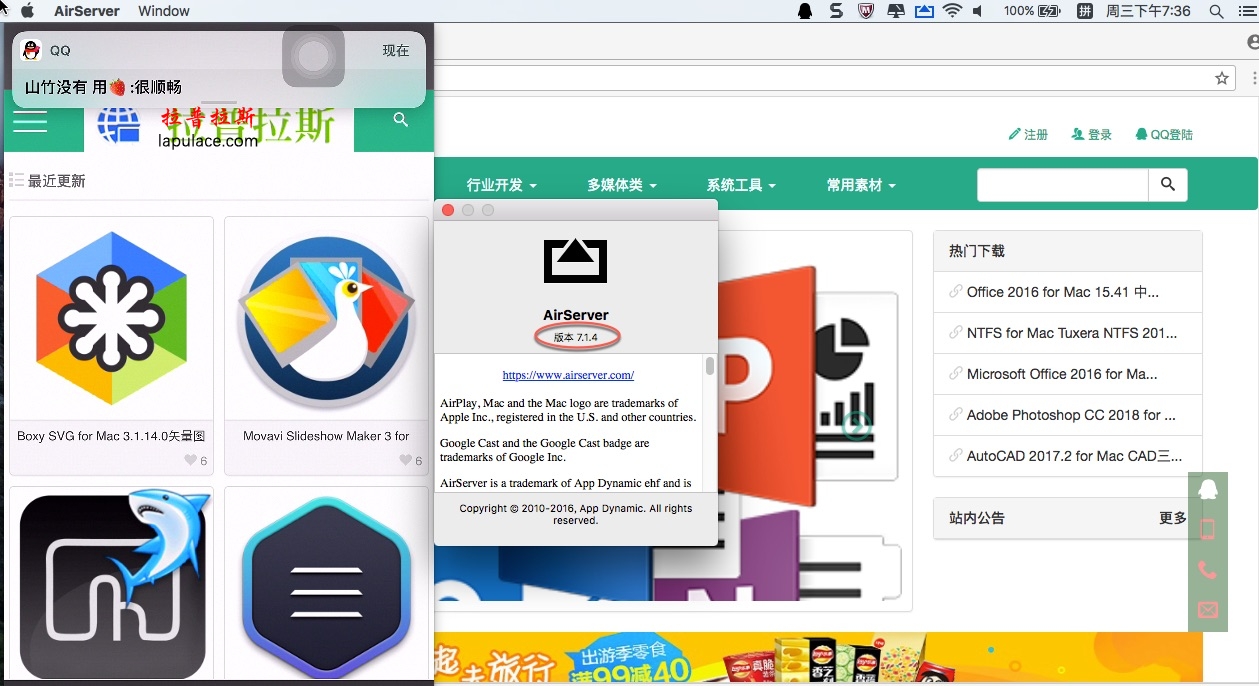Click the snack promotion banner ad
The image size is (1259, 686).
click(818, 658)
